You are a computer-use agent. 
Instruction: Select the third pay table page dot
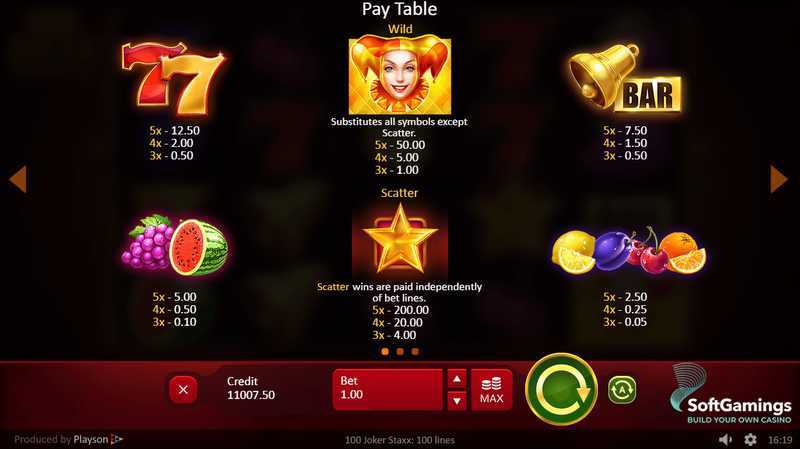tap(415, 351)
